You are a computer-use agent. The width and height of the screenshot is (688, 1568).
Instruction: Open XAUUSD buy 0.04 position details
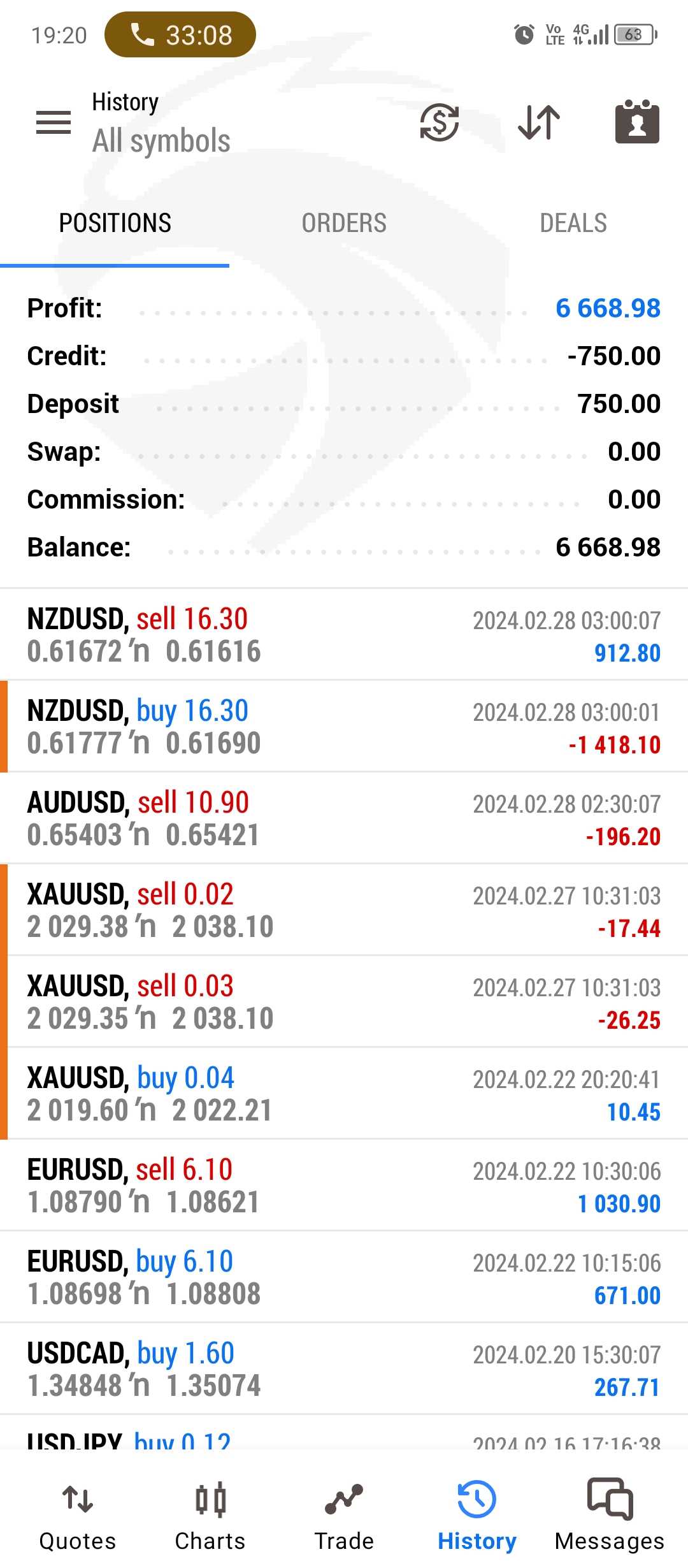344,1094
